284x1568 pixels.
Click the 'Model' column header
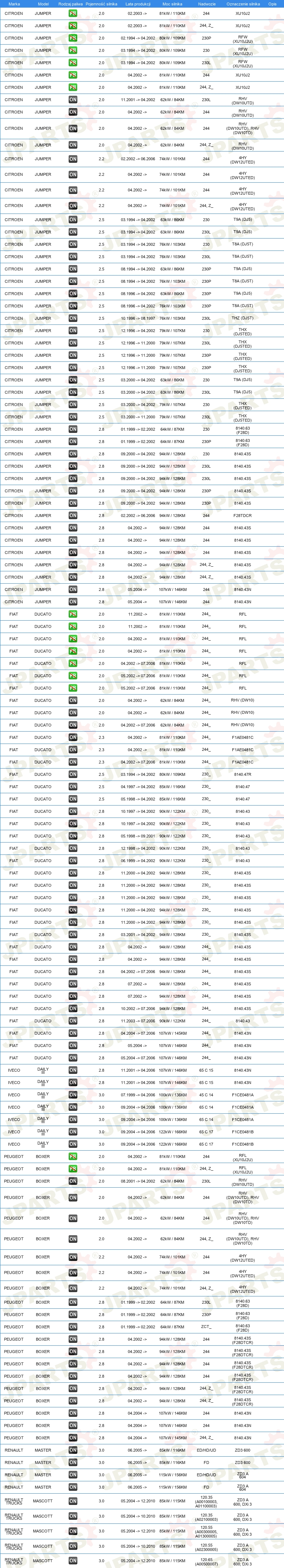42,4
